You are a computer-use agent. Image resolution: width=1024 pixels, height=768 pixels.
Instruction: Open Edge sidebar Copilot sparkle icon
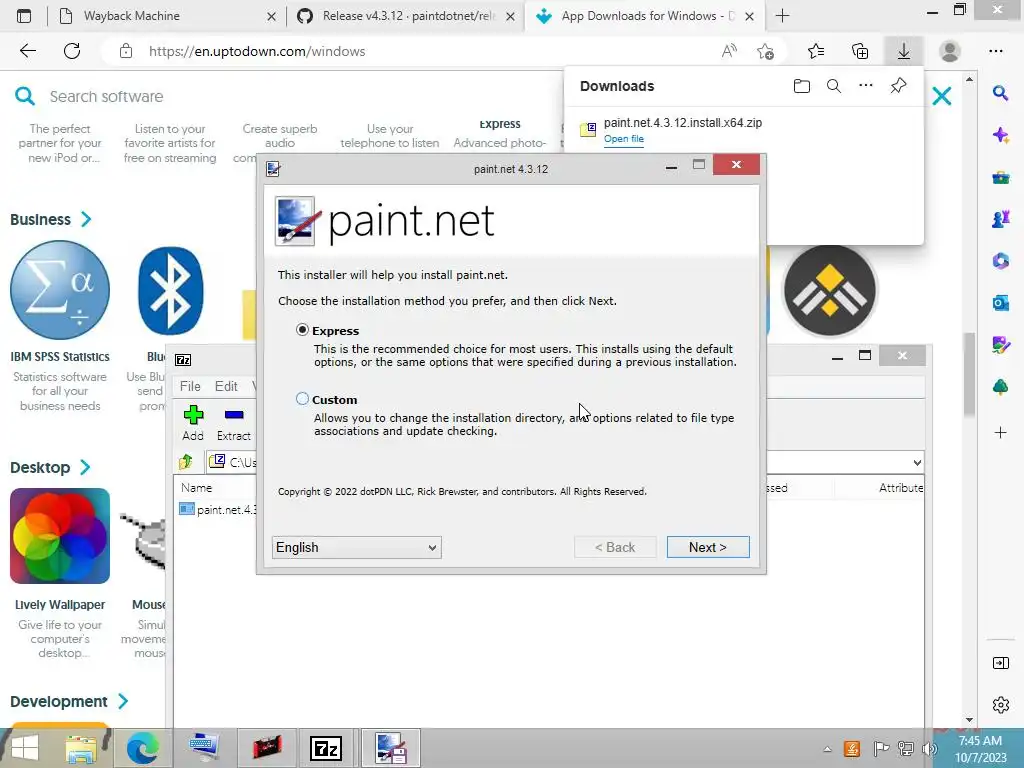pos(1000,135)
